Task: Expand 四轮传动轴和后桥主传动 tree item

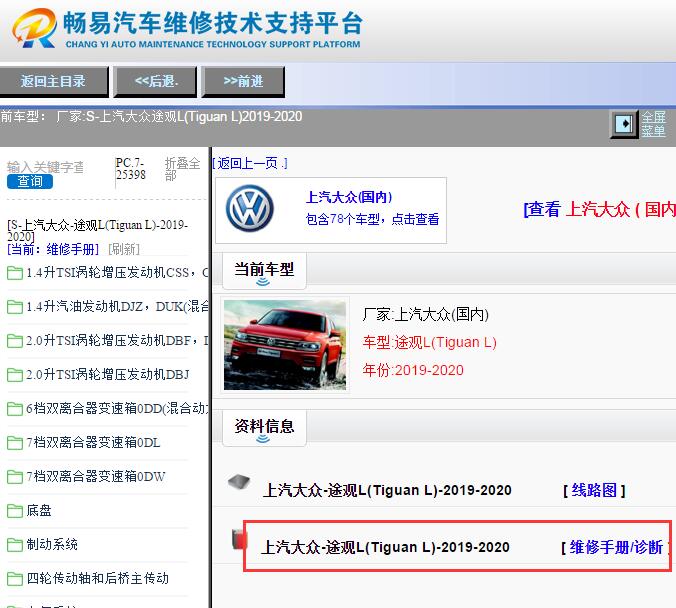Action: click(97, 578)
